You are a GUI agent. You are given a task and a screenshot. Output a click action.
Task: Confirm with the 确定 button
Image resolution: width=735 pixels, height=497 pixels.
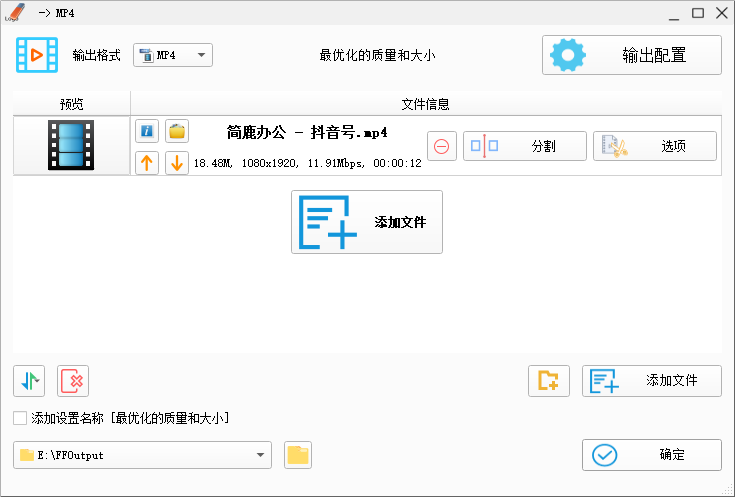coord(652,455)
